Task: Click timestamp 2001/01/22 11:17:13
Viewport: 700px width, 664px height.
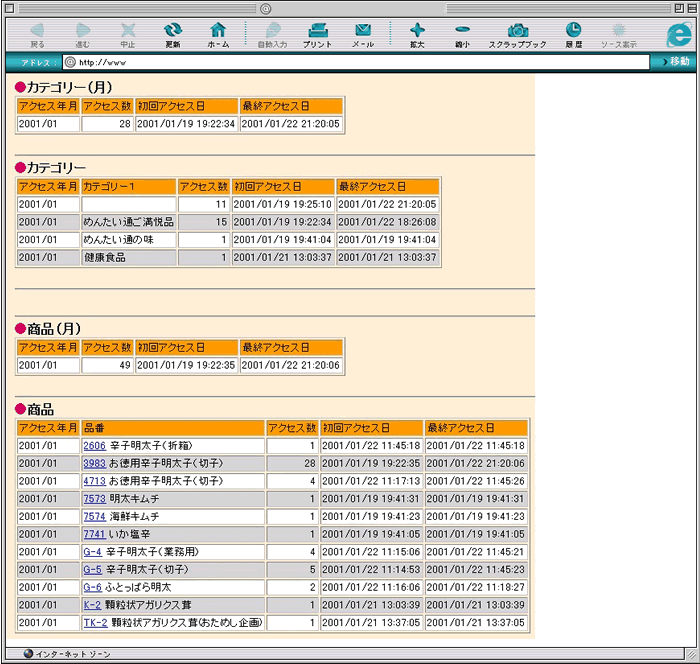Action: coord(371,481)
